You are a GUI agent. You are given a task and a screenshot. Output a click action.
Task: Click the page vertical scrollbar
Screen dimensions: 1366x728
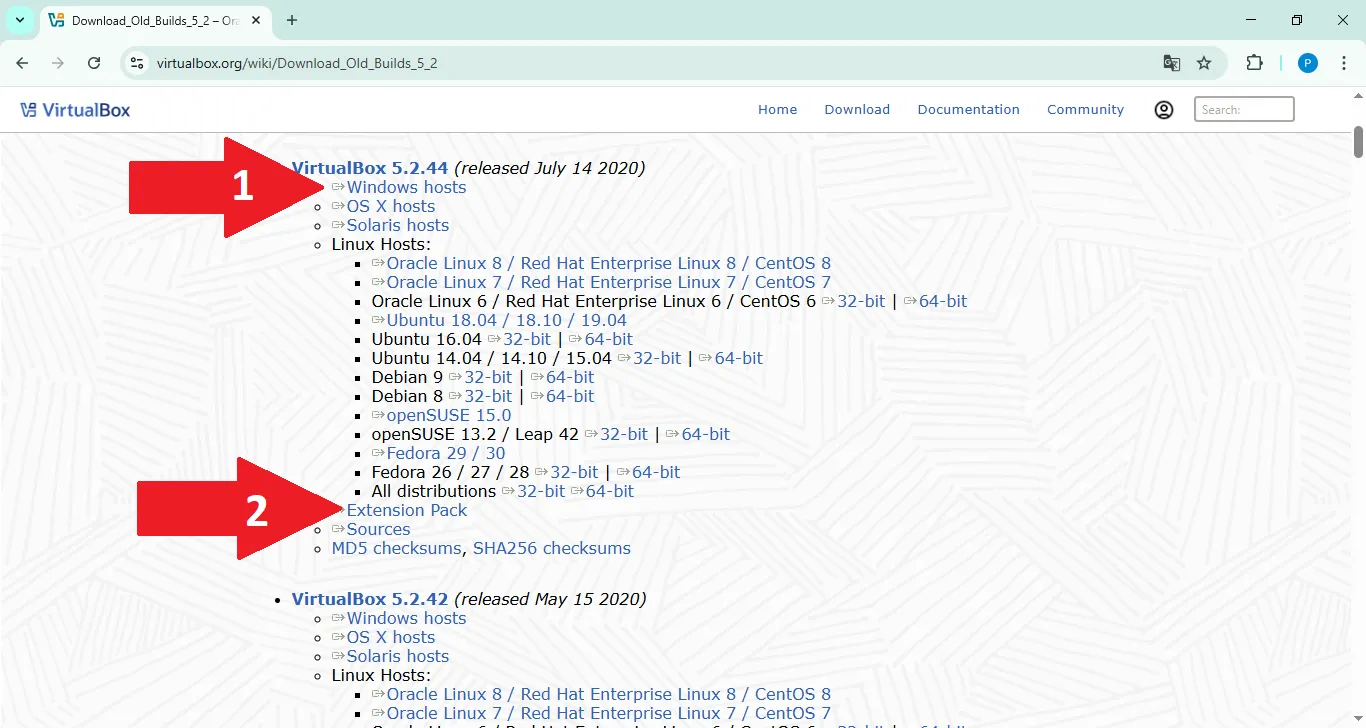click(1358, 400)
